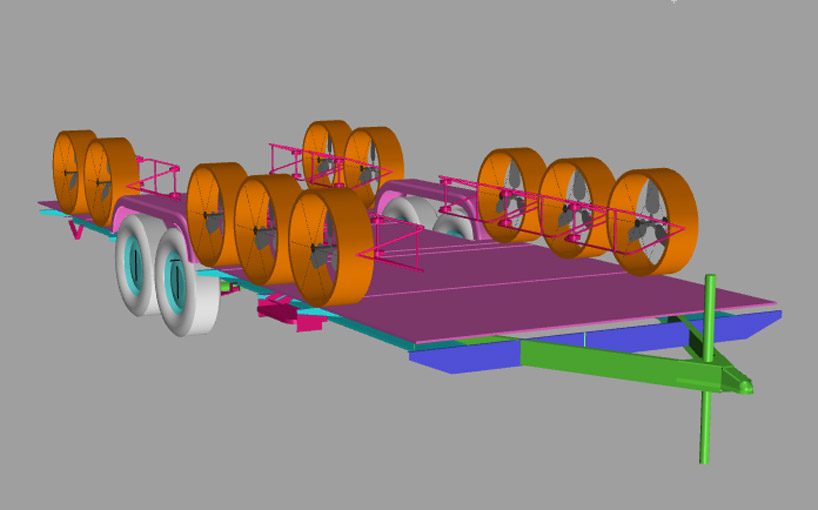This screenshot has height=510, width=818.
Task: Select the rearmost fan in right row of three
Action: [510, 195]
